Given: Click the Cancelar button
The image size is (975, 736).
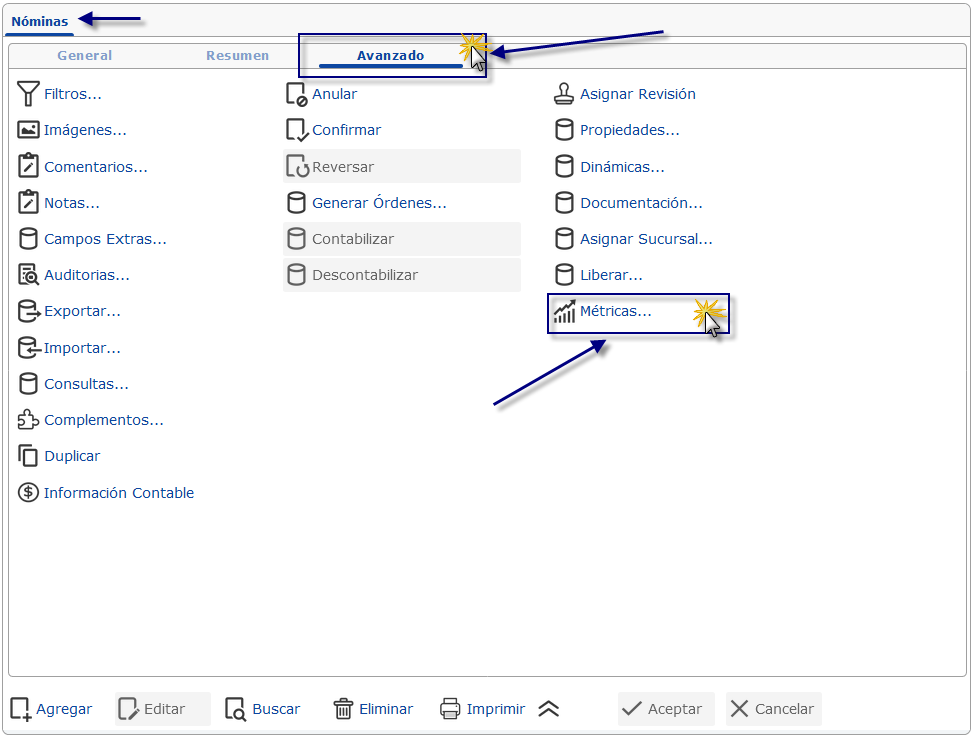Looking at the screenshot, I should pyautogui.click(x=774, y=709).
